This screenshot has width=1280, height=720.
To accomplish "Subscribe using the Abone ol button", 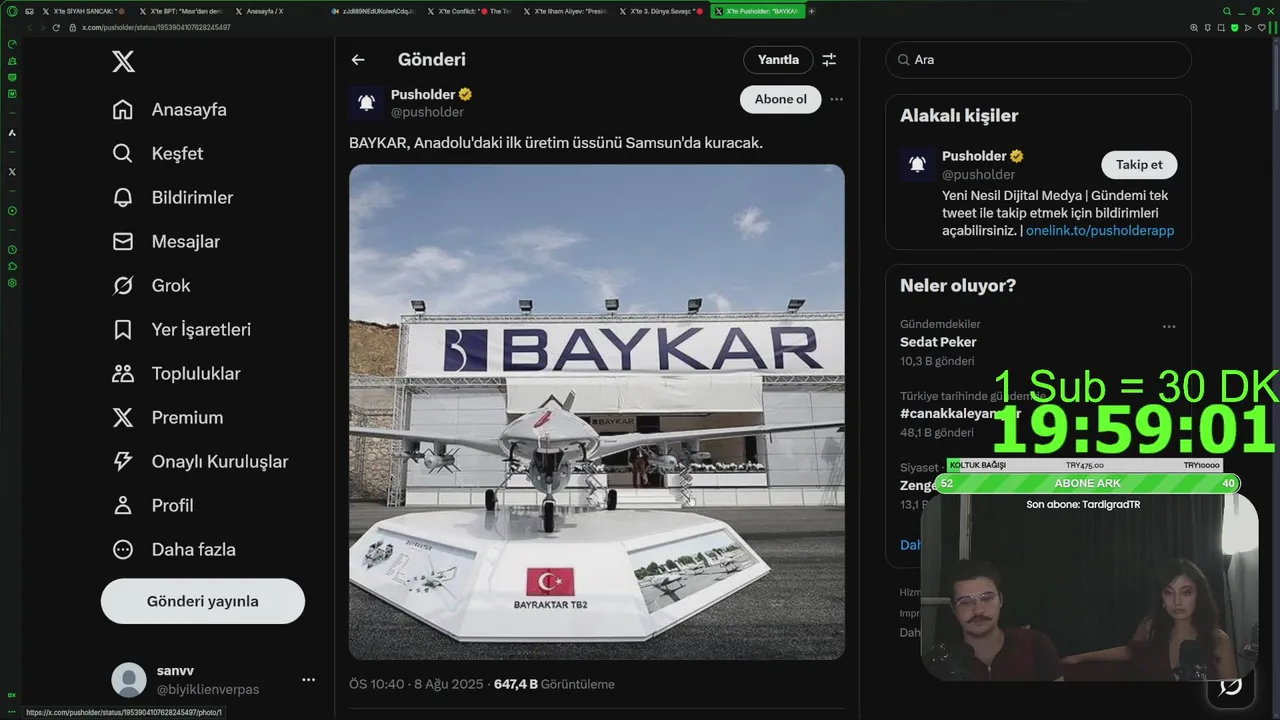I will point(781,99).
